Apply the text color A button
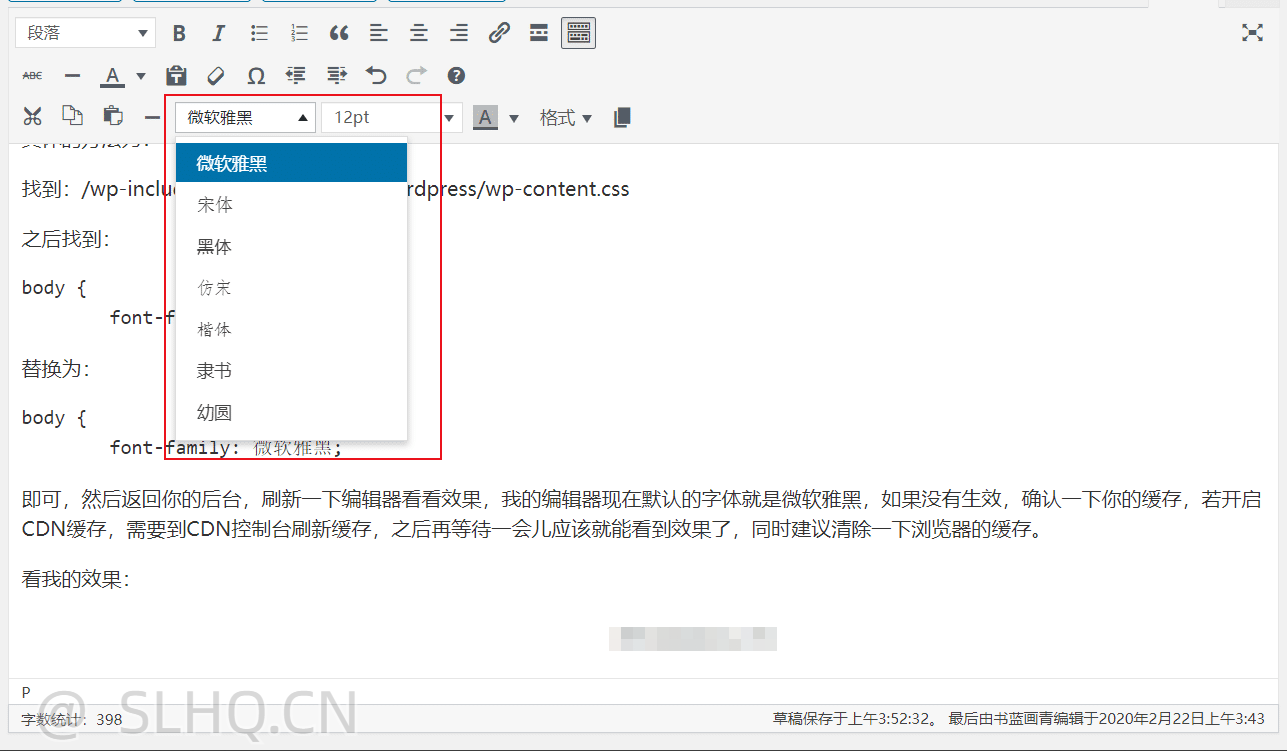The image size is (1287, 751). [112, 75]
